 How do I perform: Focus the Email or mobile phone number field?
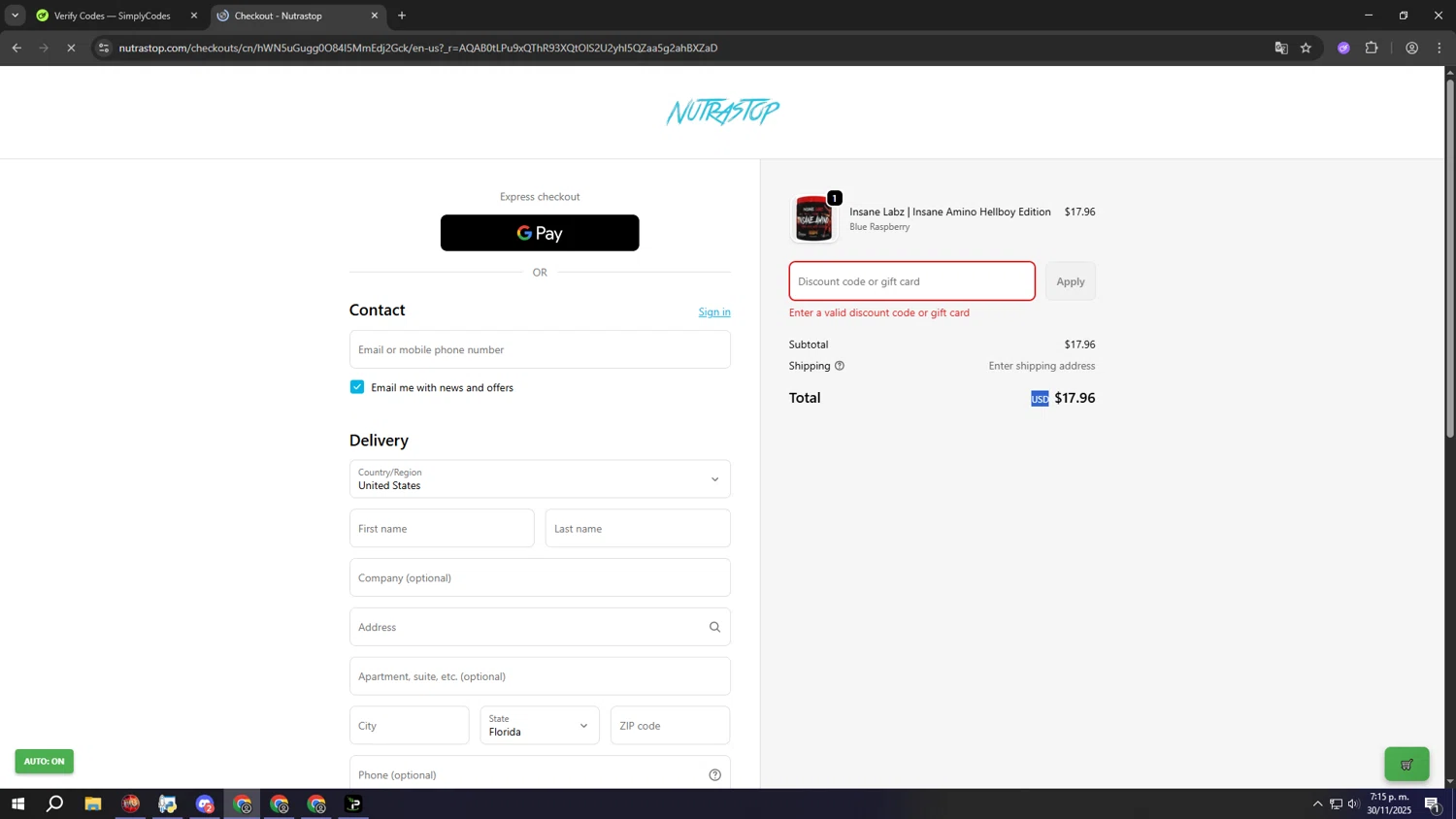[x=540, y=349]
